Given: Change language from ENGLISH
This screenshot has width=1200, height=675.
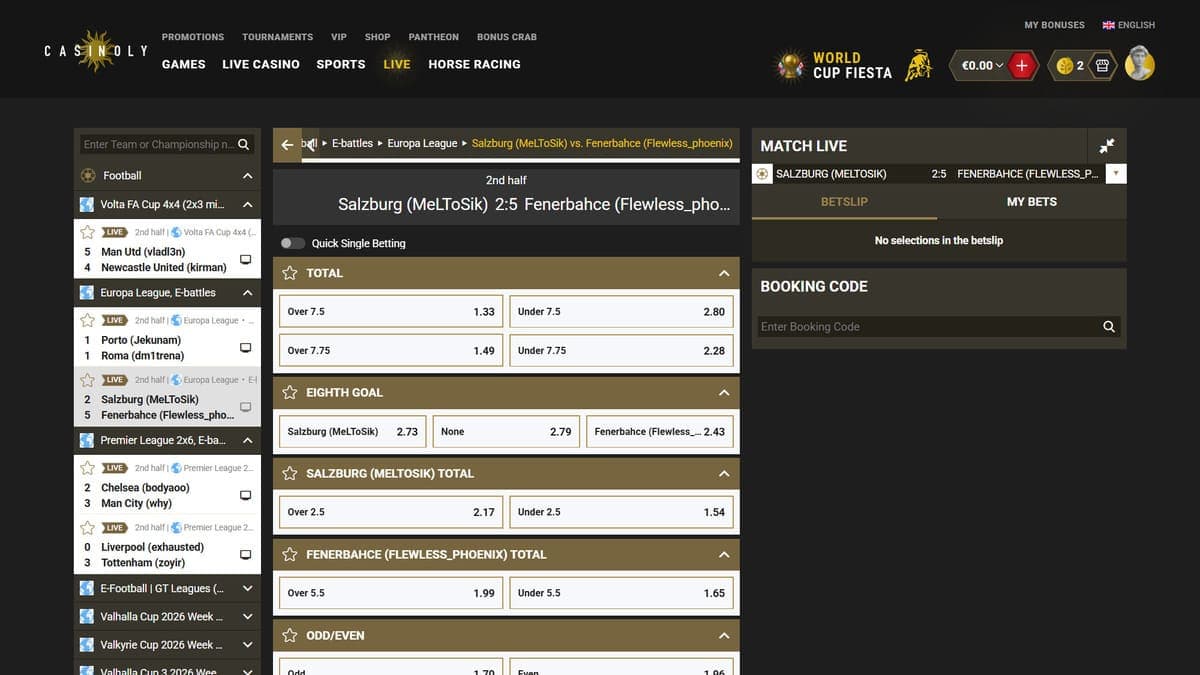Looking at the screenshot, I should pos(1128,25).
